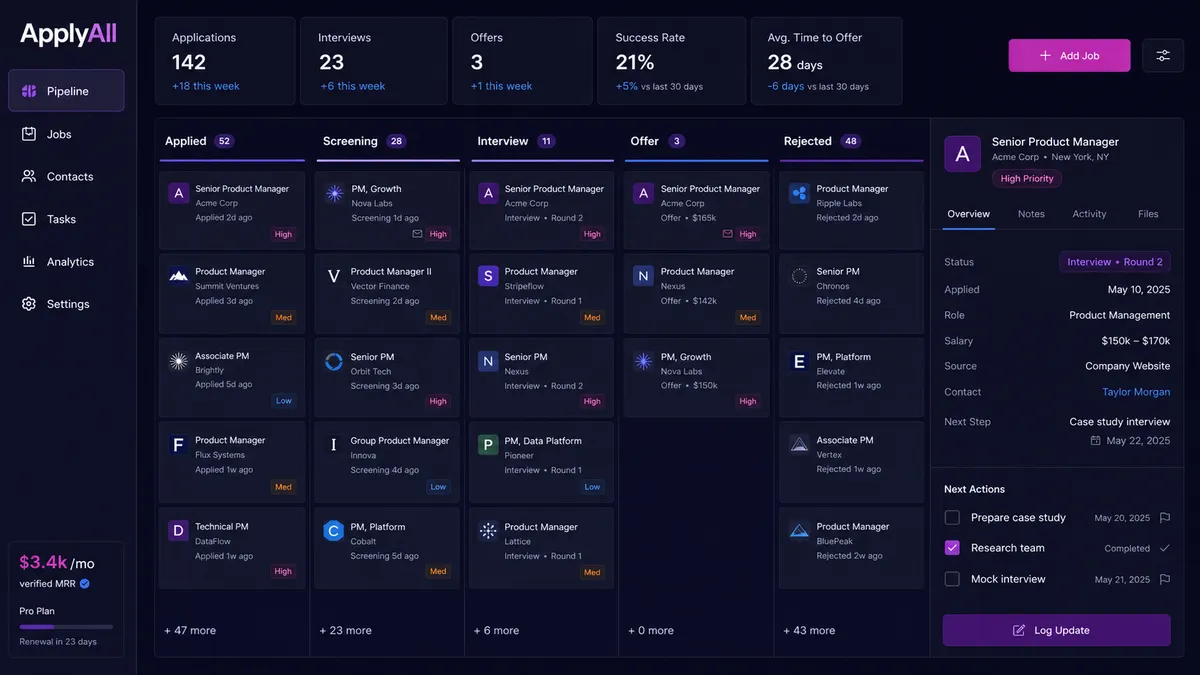This screenshot has height=675, width=1200.
Task: Click Ripple Labs logo icon
Action: click(799, 193)
